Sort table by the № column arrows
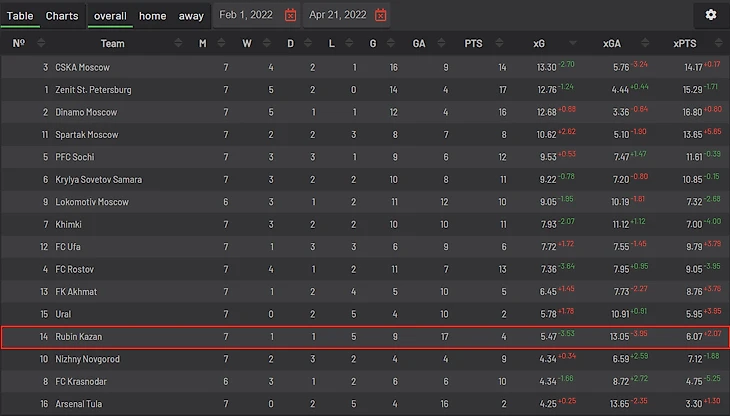This screenshot has height=416, width=730. coord(41,43)
